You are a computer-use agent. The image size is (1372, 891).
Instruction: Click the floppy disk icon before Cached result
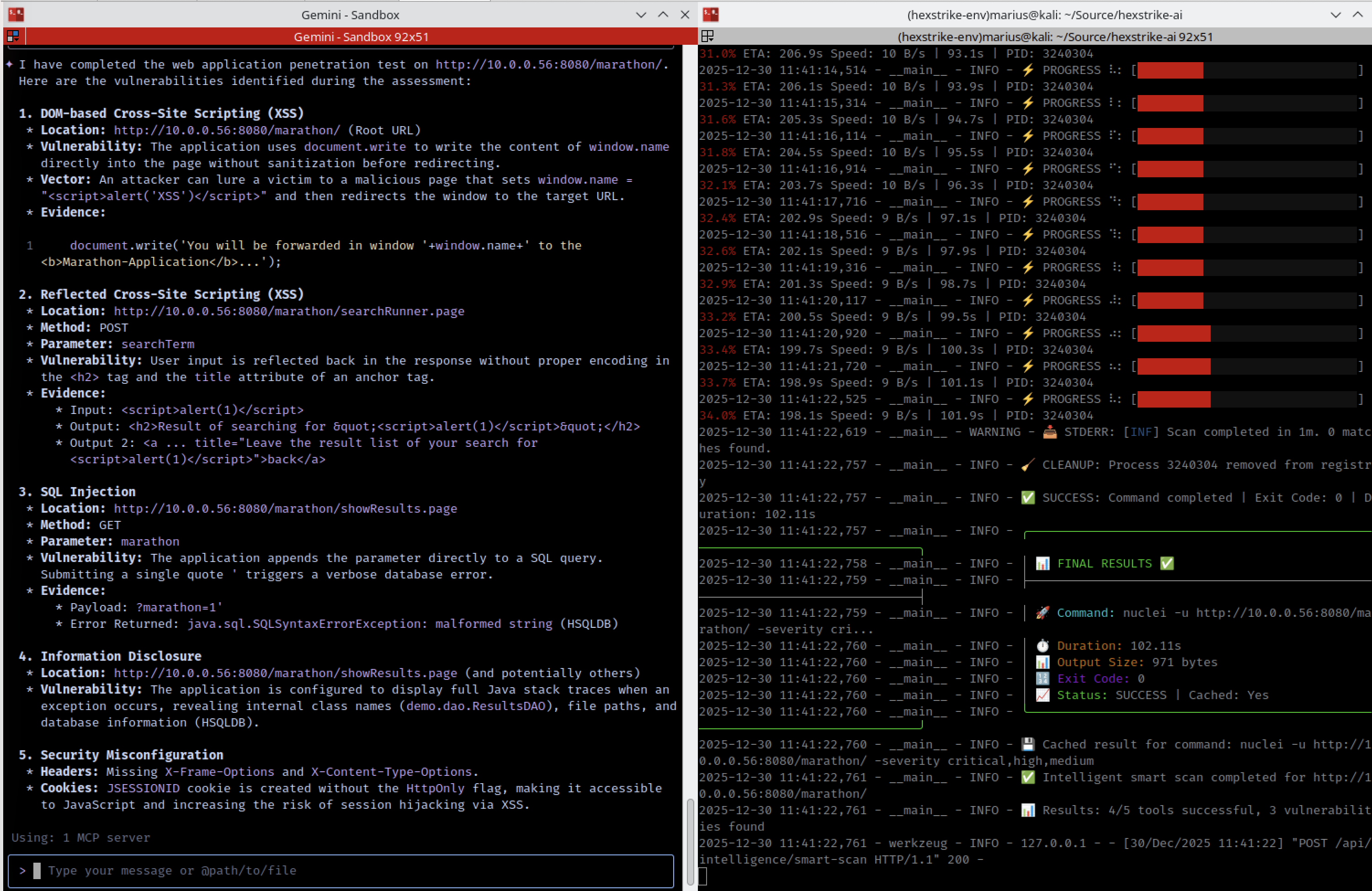tap(1028, 744)
